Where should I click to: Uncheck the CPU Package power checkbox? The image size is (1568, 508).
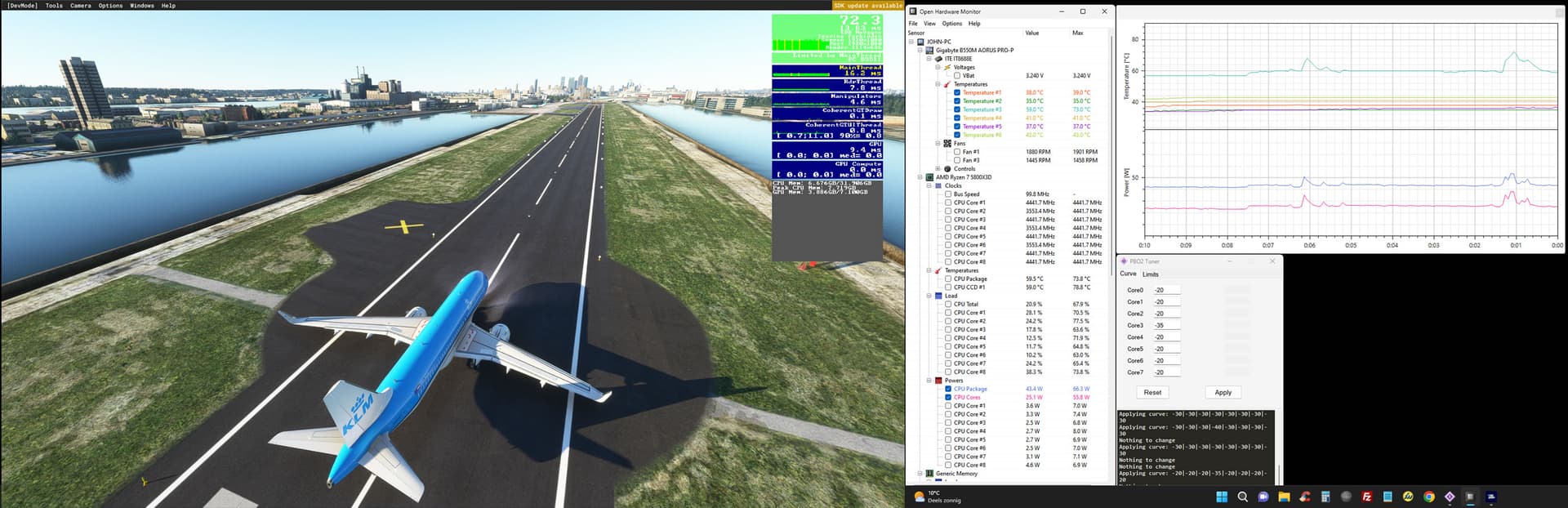coord(948,389)
